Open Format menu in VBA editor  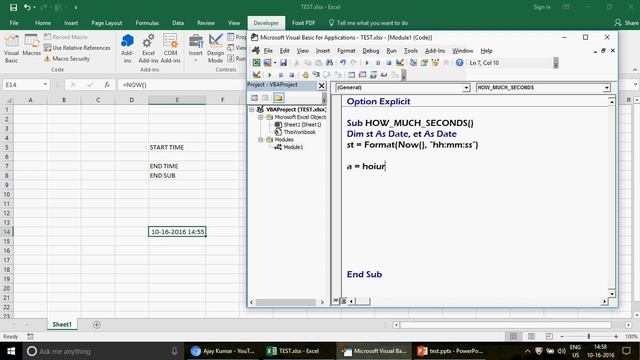coord(346,51)
